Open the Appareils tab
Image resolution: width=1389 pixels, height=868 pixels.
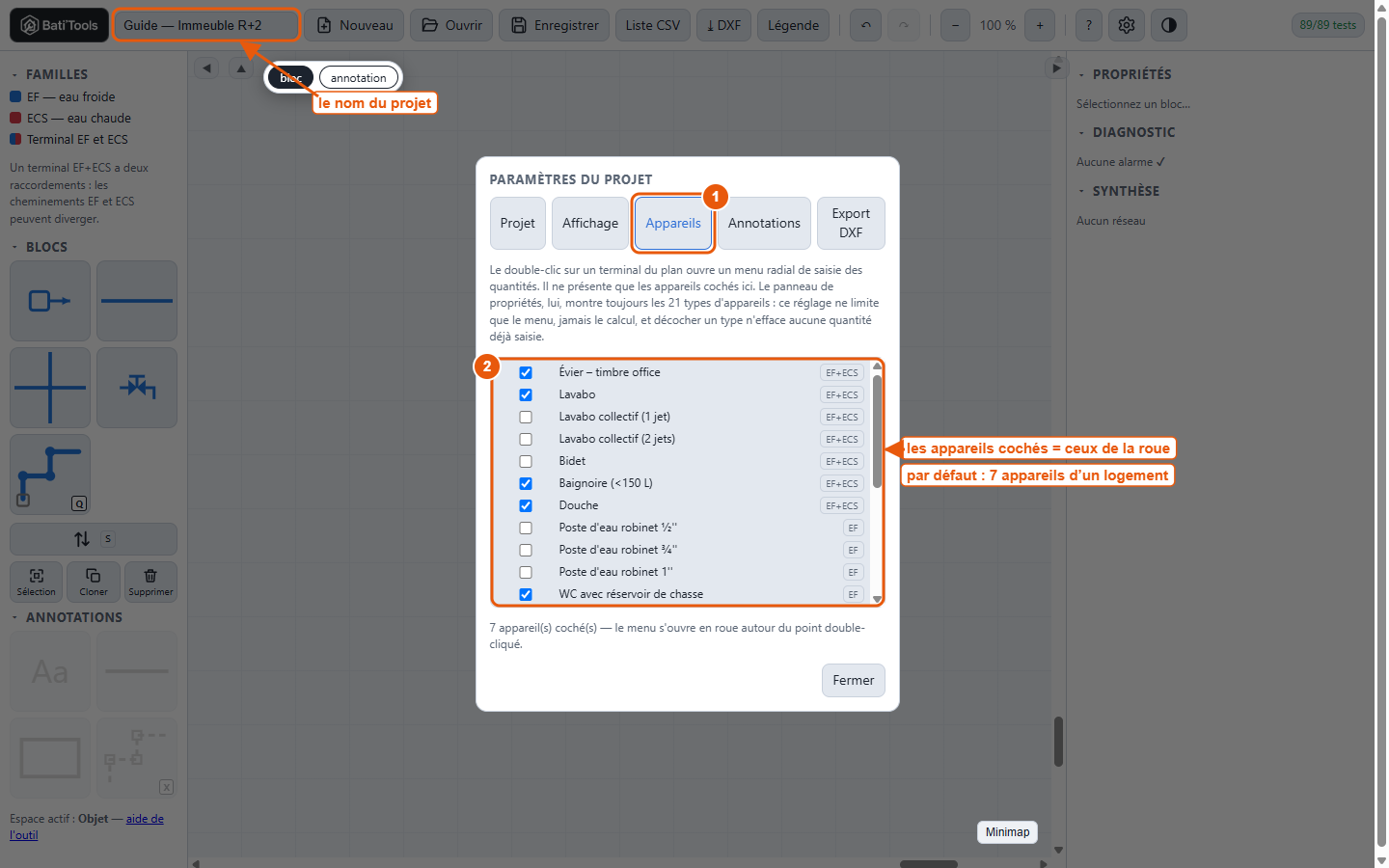pos(673,223)
